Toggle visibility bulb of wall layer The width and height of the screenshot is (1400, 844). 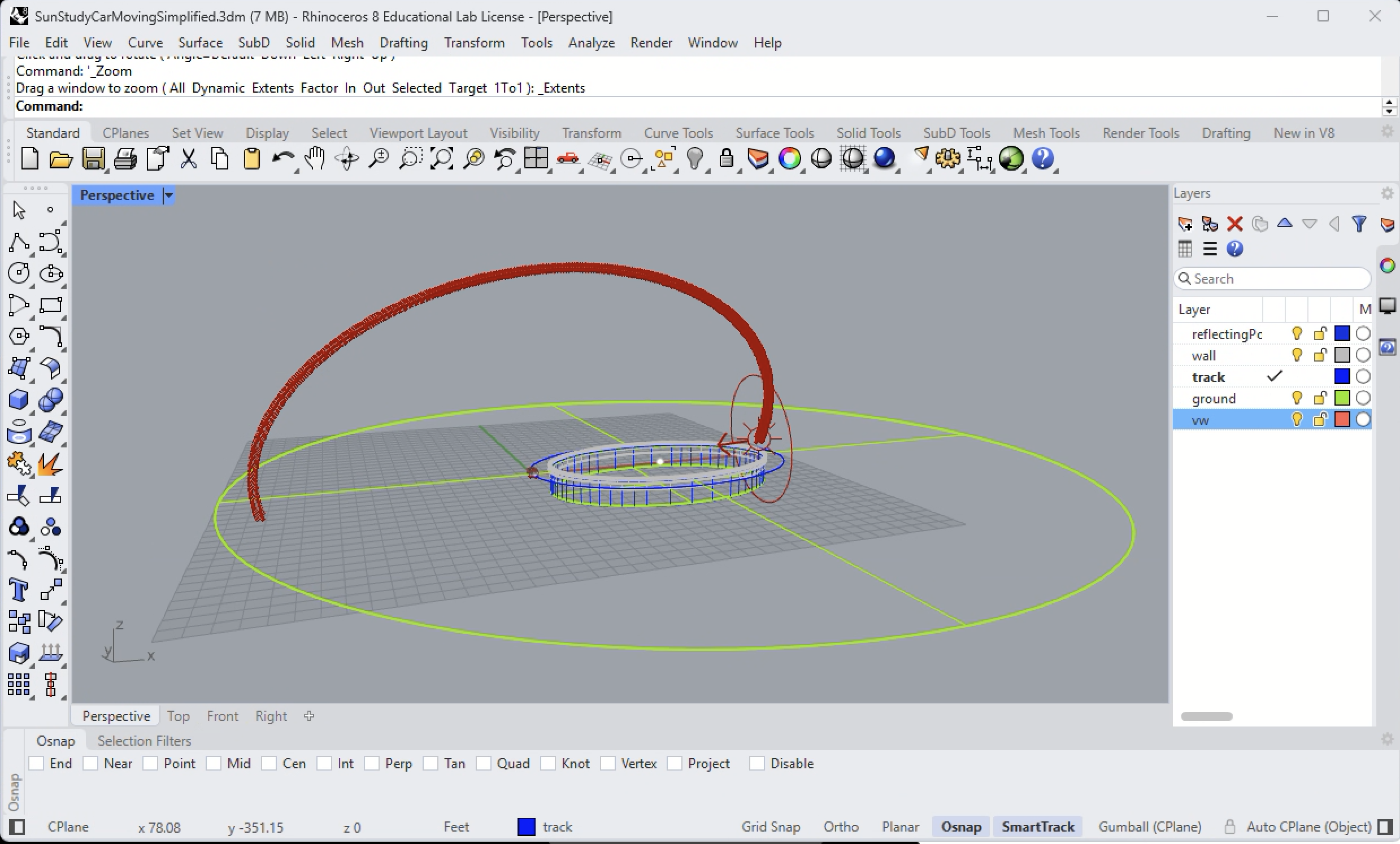(1297, 355)
